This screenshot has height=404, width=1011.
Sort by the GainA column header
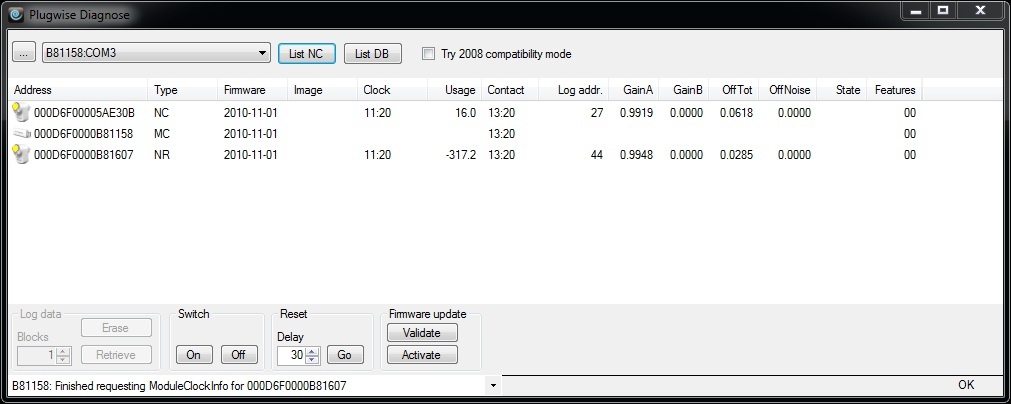(633, 90)
